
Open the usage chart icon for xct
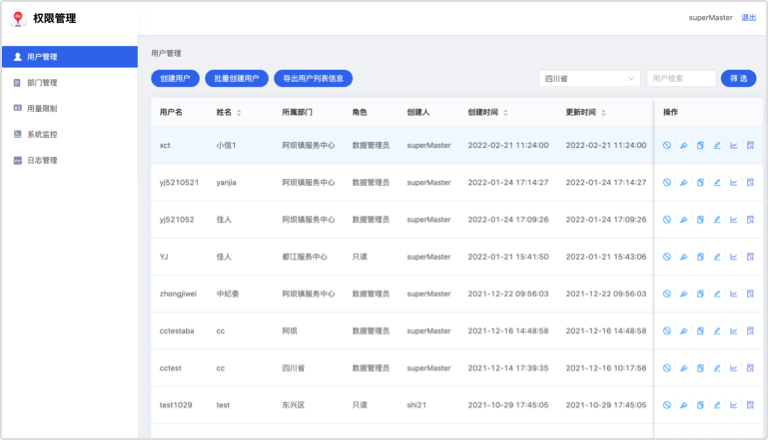[734, 146]
